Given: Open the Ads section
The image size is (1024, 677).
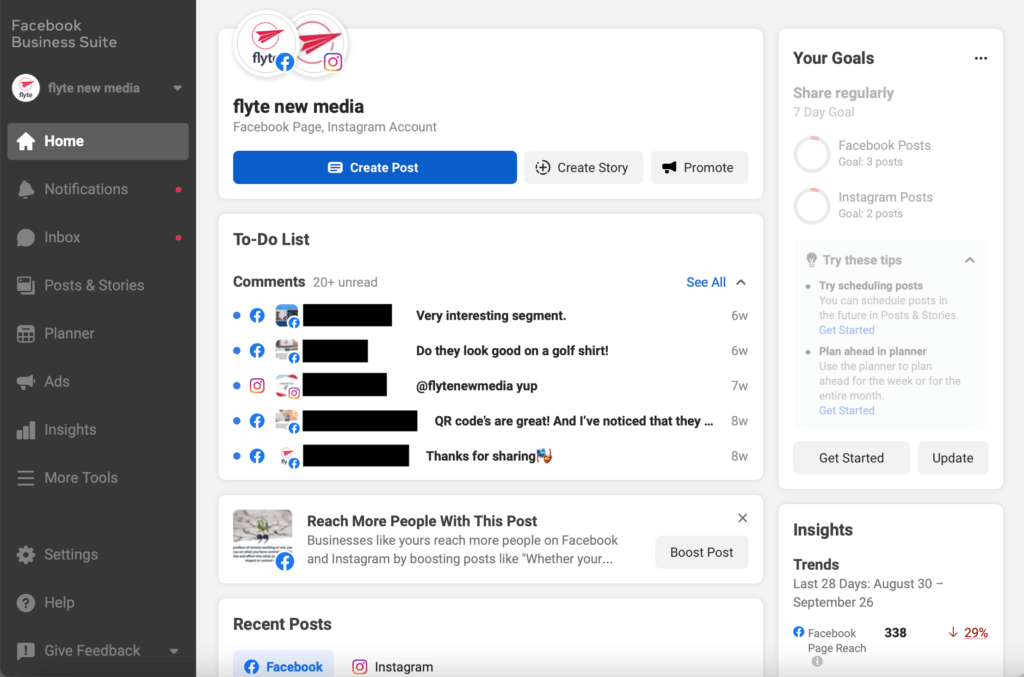Looking at the screenshot, I should [x=97, y=381].
